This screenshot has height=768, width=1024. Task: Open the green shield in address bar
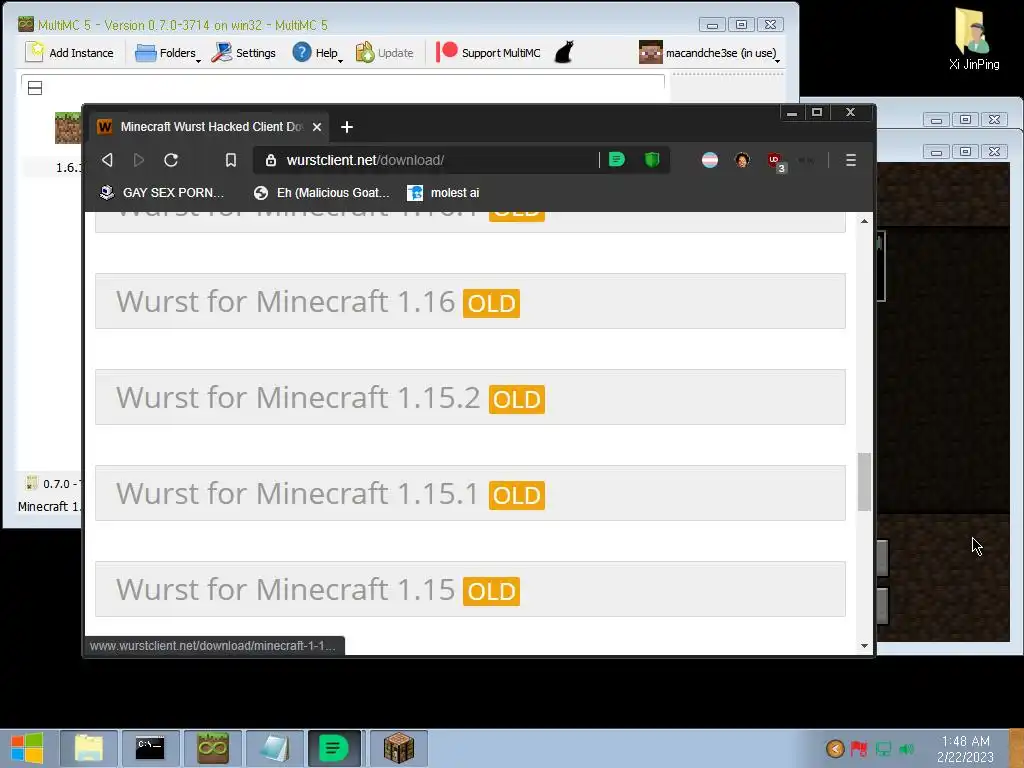tap(652, 159)
